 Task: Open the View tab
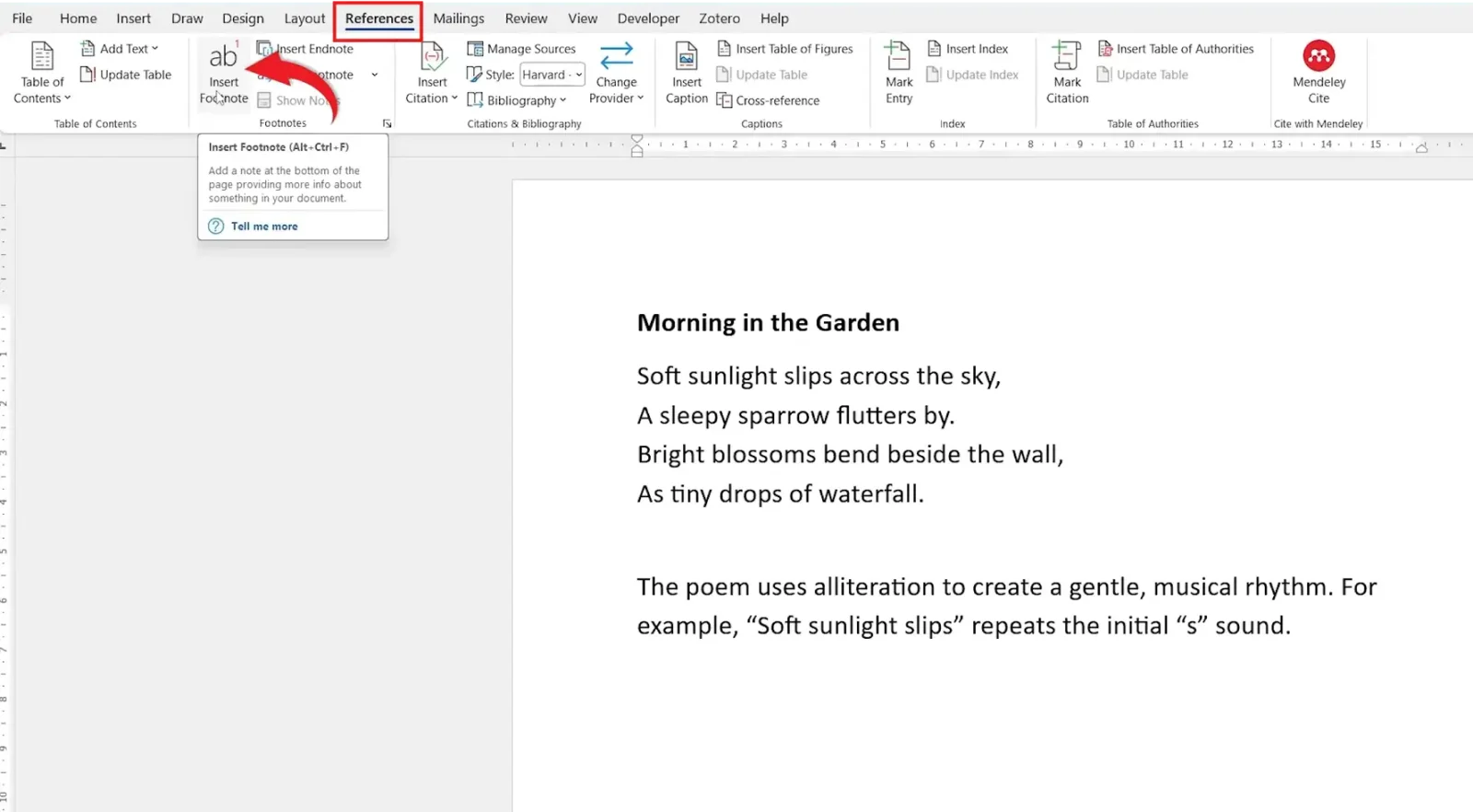(x=583, y=18)
